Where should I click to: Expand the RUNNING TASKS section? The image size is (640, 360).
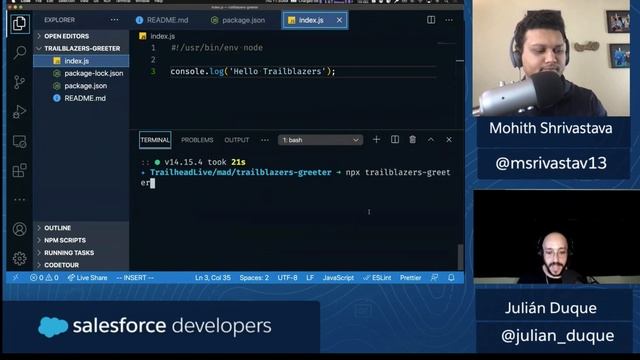(x=82, y=253)
